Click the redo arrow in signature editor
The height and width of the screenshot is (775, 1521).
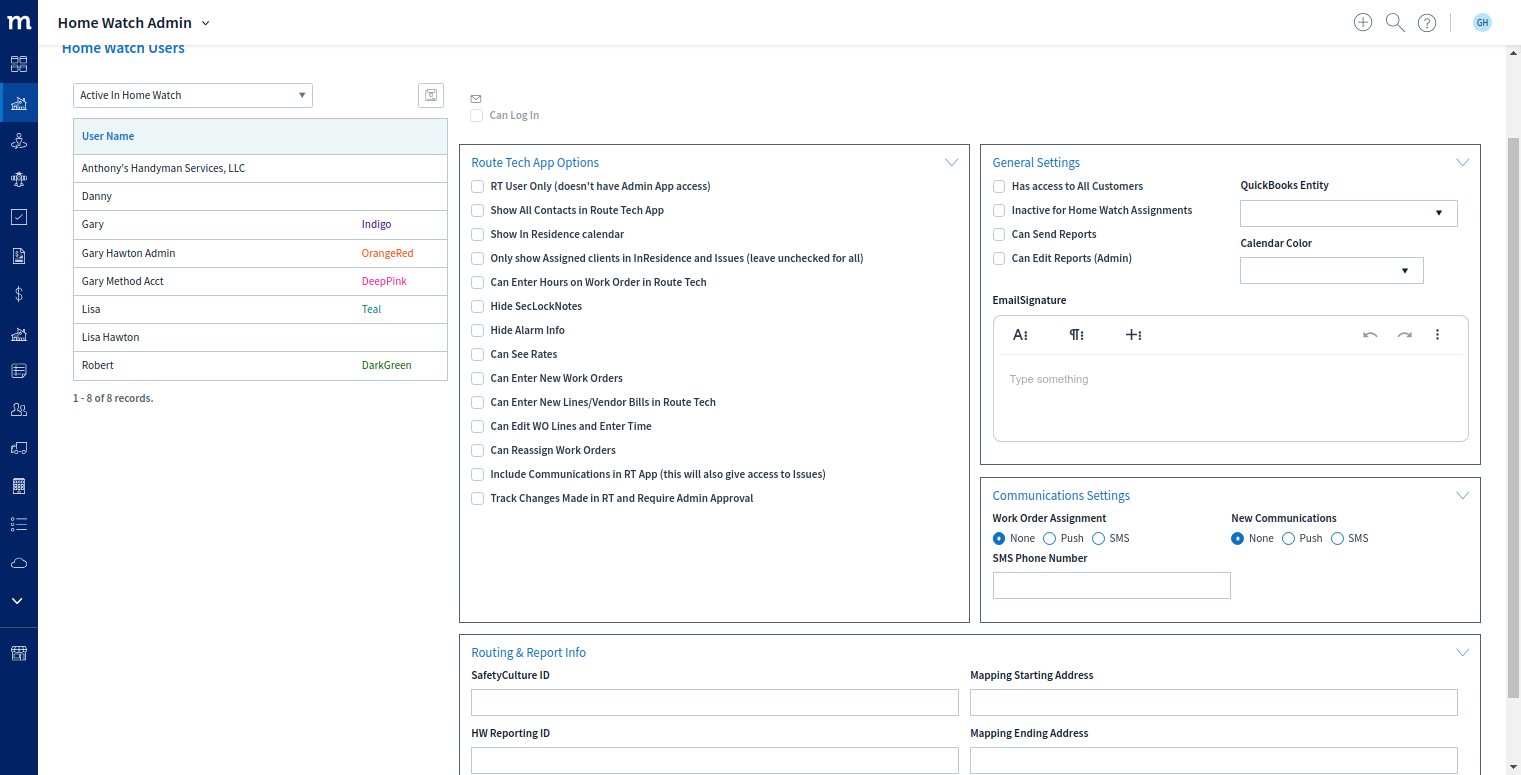(1405, 335)
